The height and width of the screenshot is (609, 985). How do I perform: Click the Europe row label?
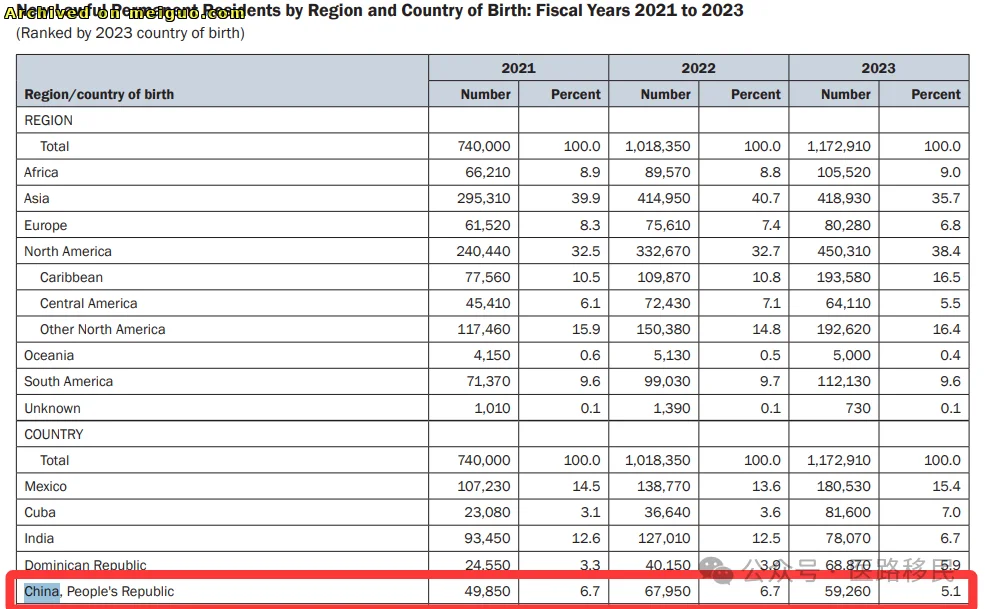click(x=46, y=225)
